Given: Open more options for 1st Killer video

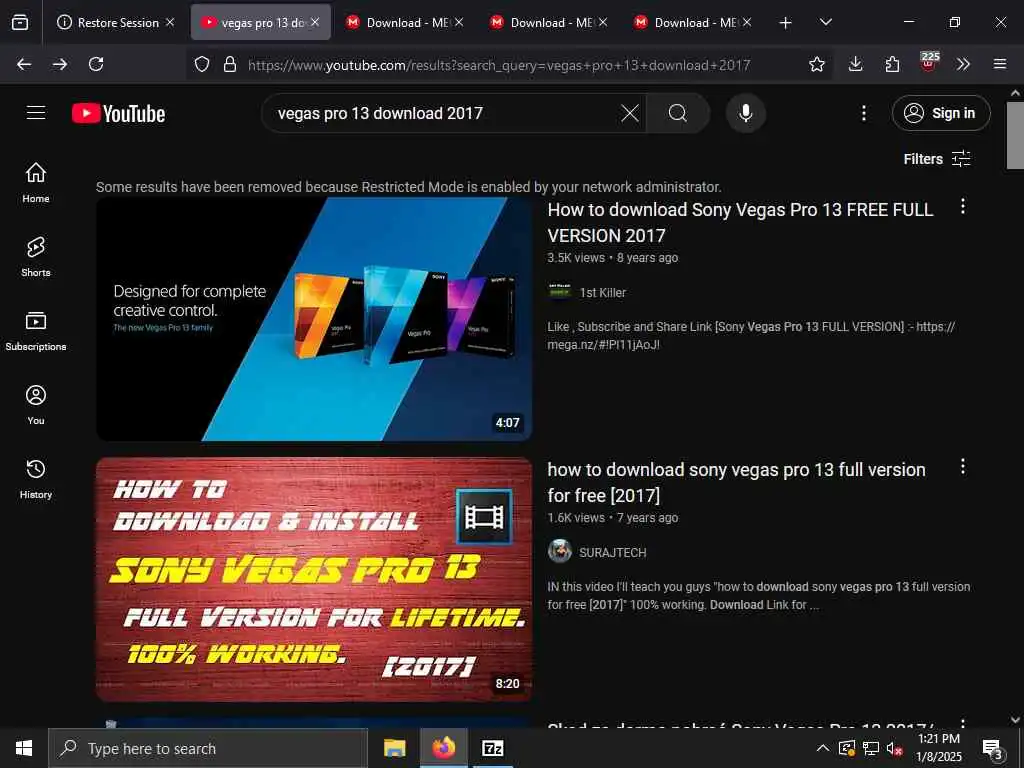Looking at the screenshot, I should point(963,207).
